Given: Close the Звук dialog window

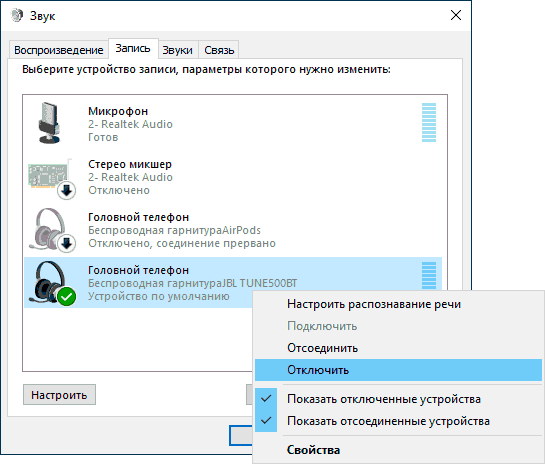Looking at the screenshot, I should (x=456, y=15).
